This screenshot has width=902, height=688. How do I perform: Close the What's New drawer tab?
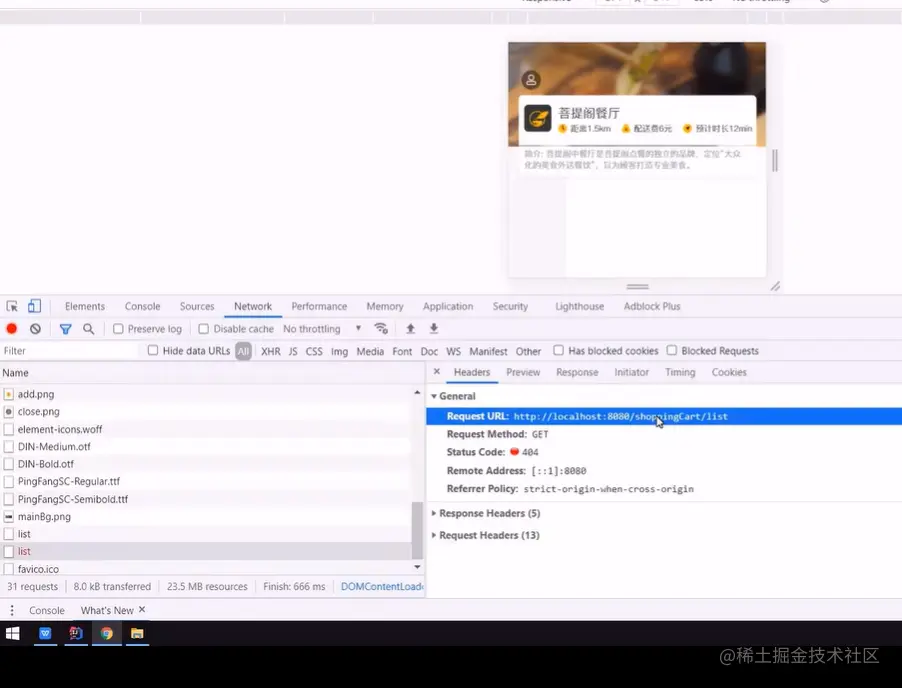coord(142,609)
